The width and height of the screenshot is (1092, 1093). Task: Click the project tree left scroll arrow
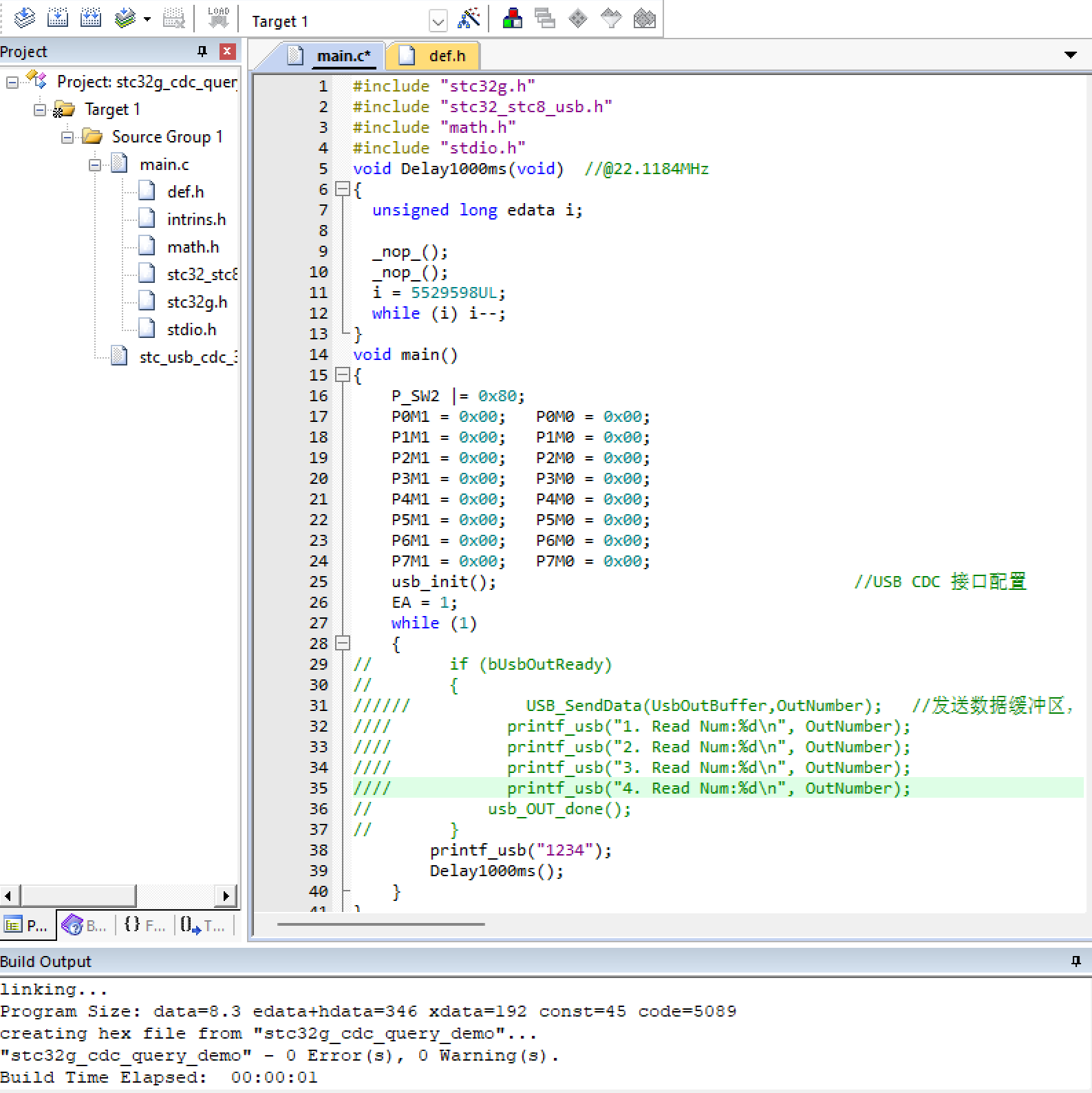(x=8, y=895)
